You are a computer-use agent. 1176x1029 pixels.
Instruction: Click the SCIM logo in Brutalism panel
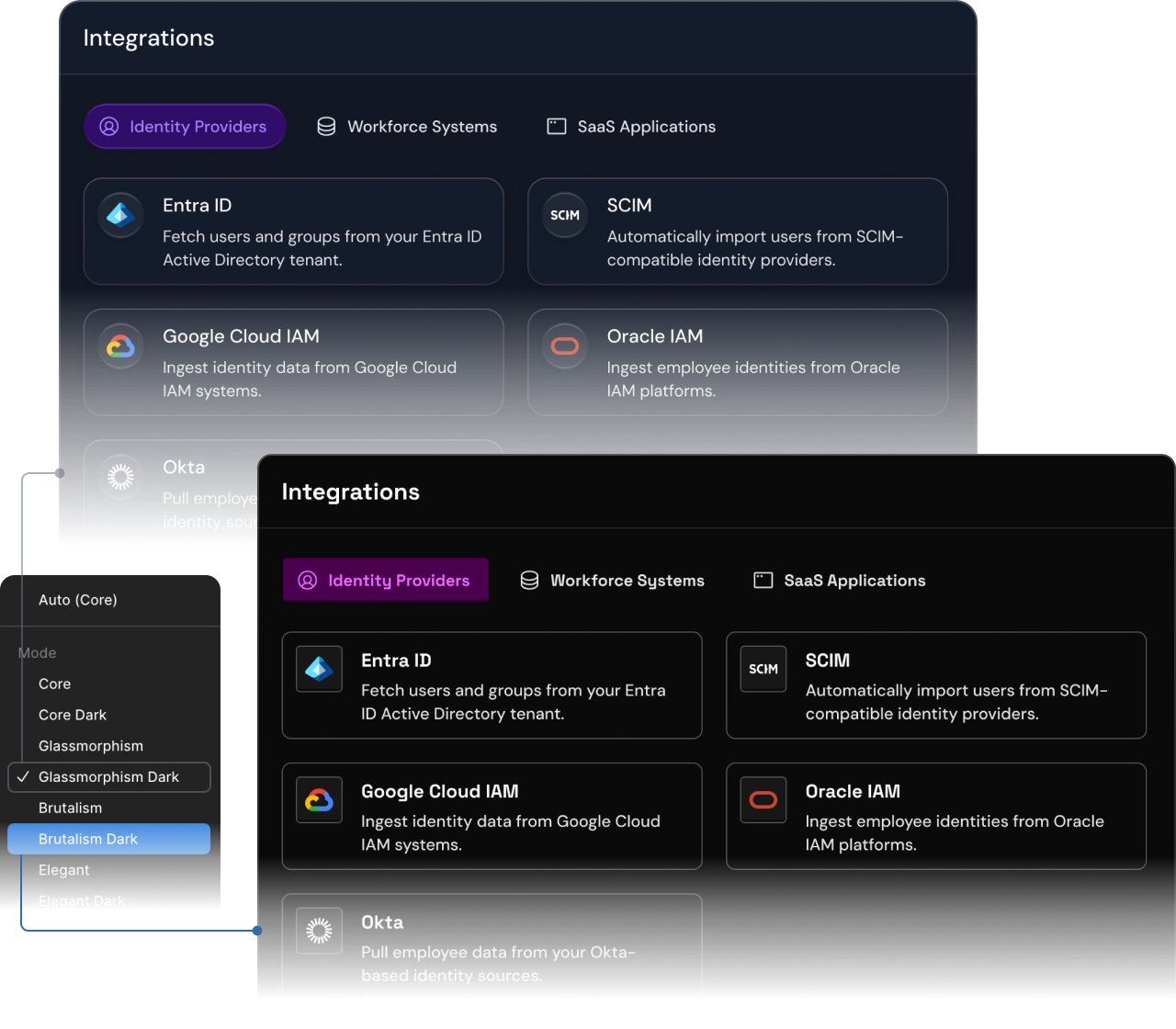(763, 669)
